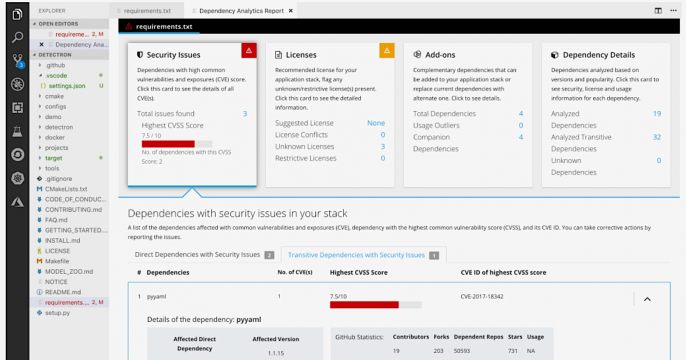Expand the docker folder
This screenshot has width=686, height=360.
tap(40, 137)
